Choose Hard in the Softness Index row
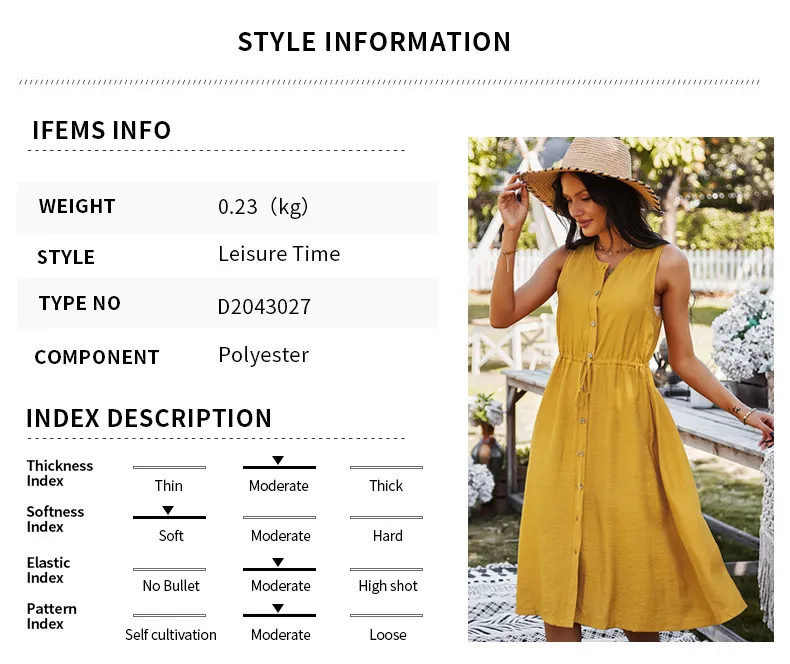The height and width of the screenshot is (664, 790). [387, 536]
